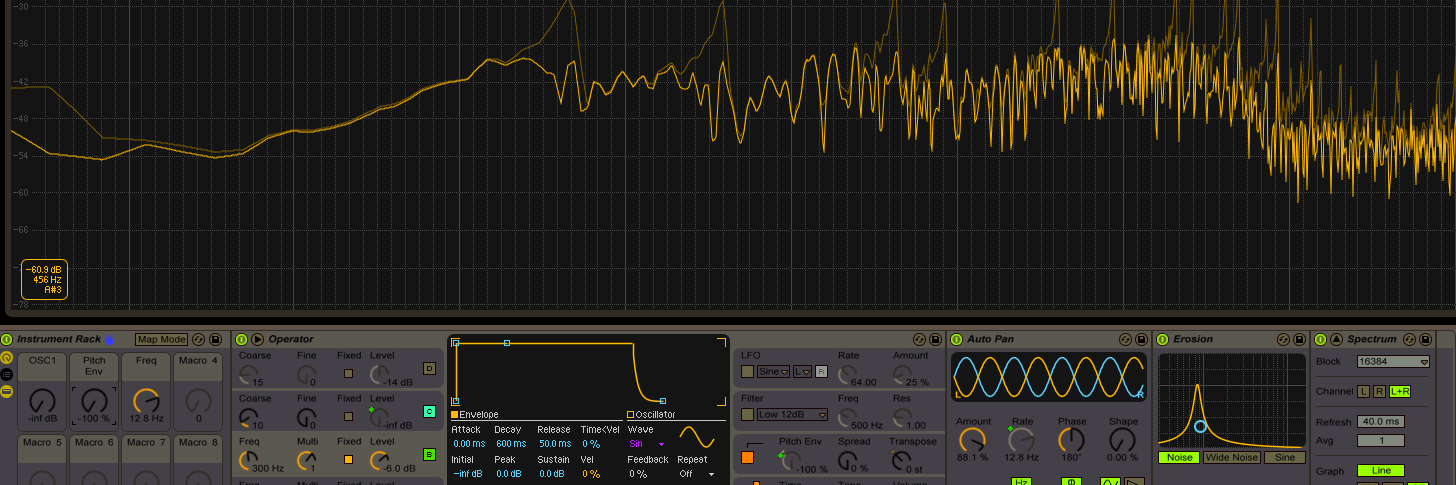The height and width of the screenshot is (485, 1456).
Task: Save the Auto Pan preset
Action: pyautogui.click(x=1140, y=340)
